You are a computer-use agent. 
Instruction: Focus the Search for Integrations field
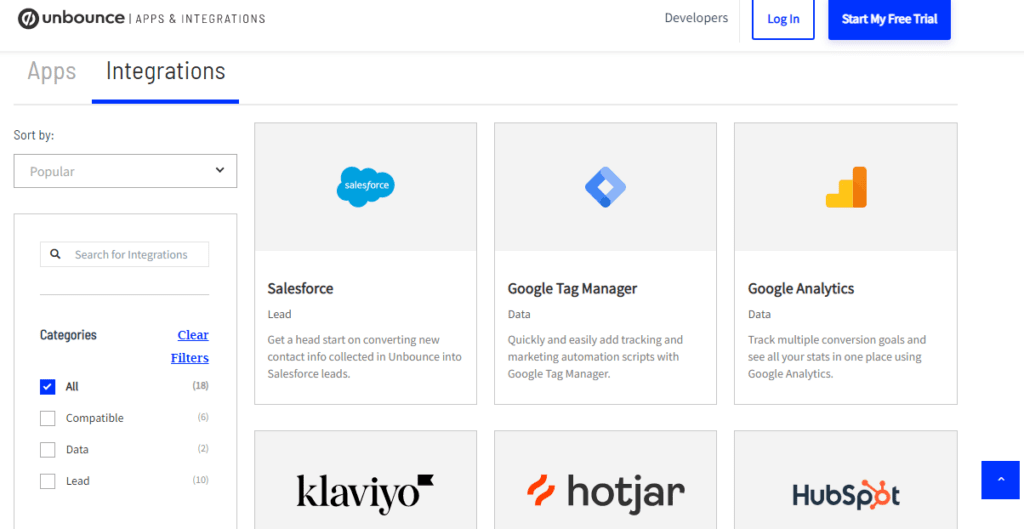[x=125, y=255]
